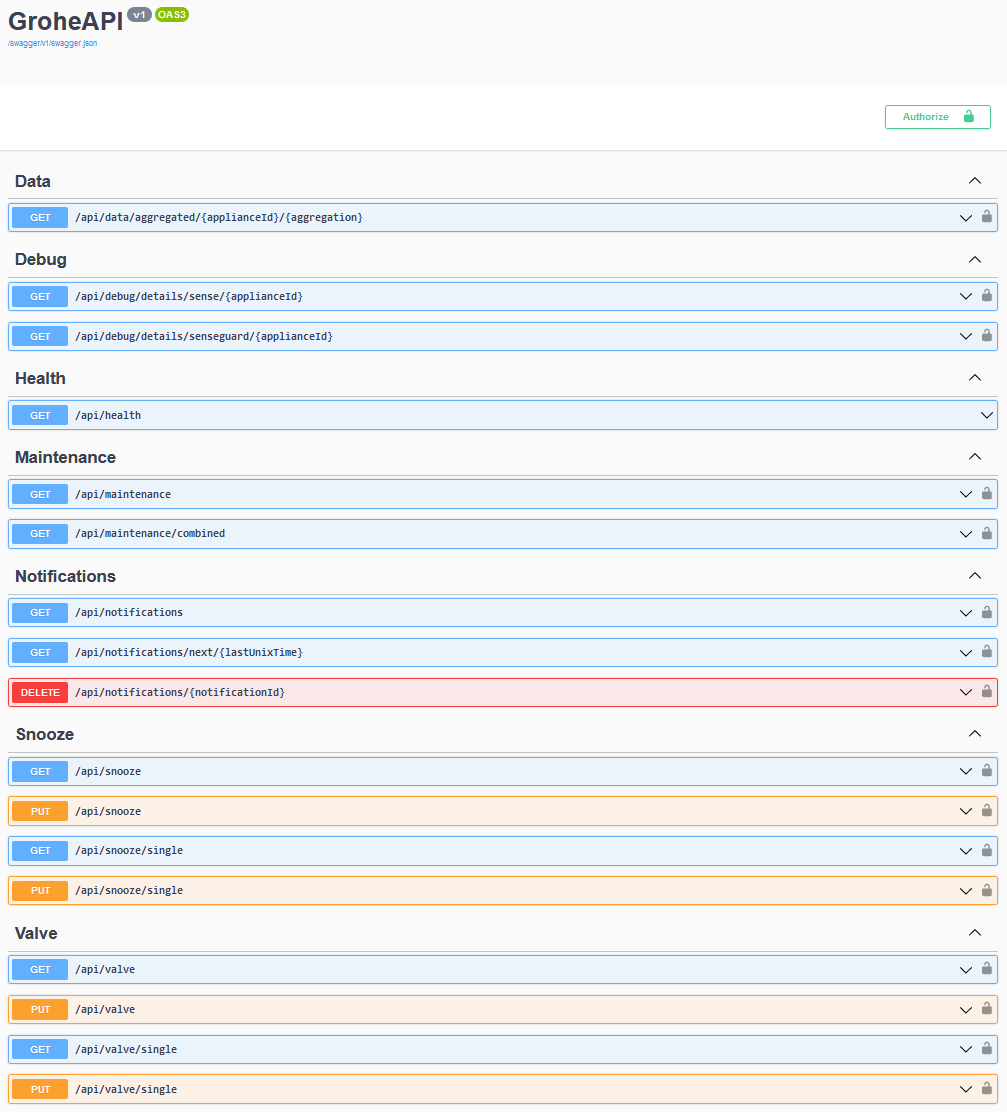This screenshot has height=1112, width=1007.
Task: Click the OAS3 badge
Action: coord(172,15)
